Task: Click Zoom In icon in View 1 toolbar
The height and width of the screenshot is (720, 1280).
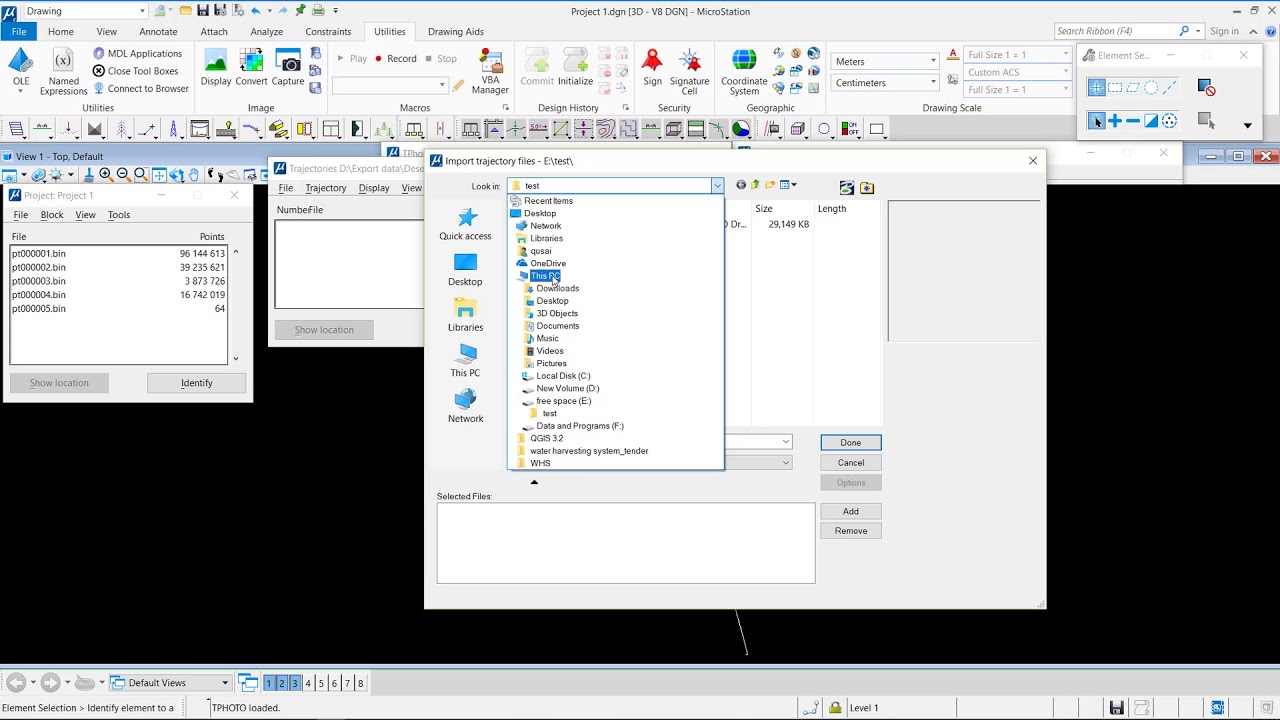Action: (105, 175)
